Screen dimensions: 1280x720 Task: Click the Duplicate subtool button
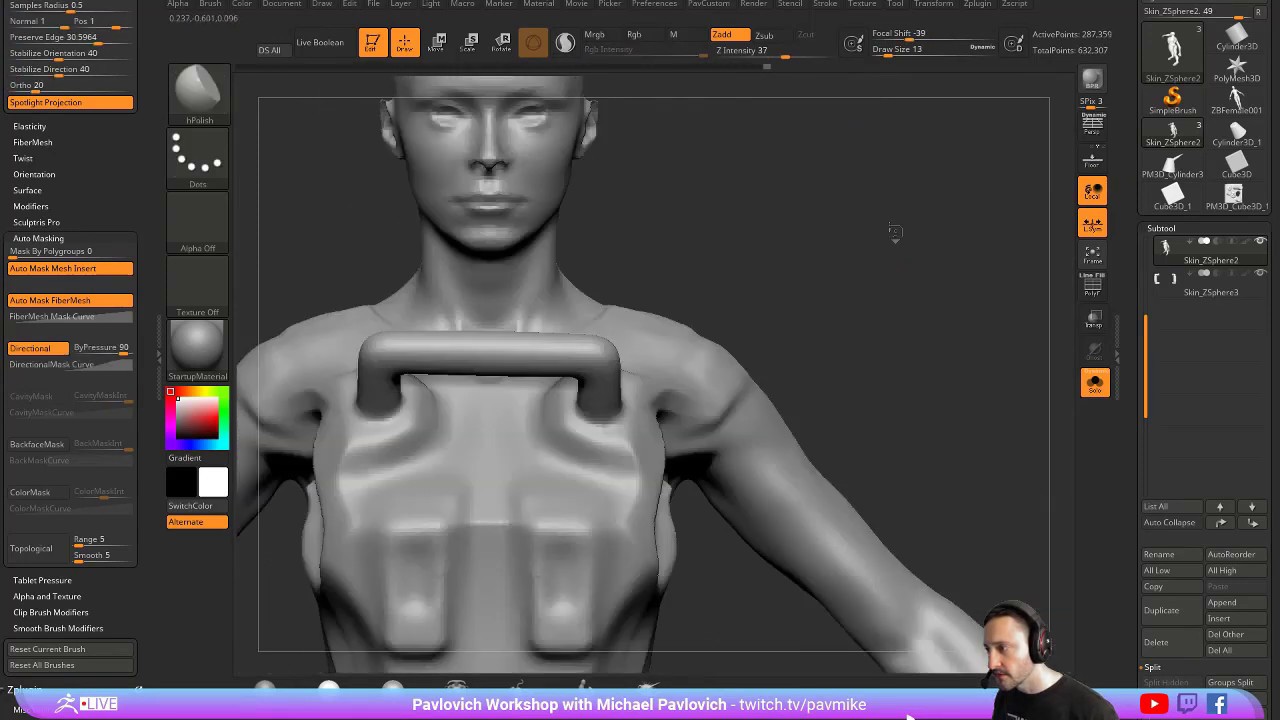pos(1171,610)
